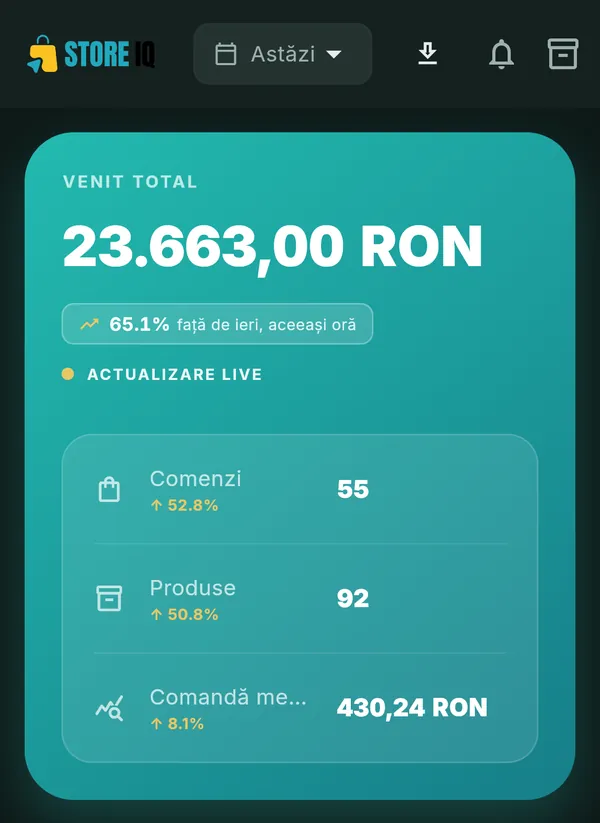Select the Comenzi 52.8% change
The height and width of the screenshot is (823, 600).
click(184, 505)
